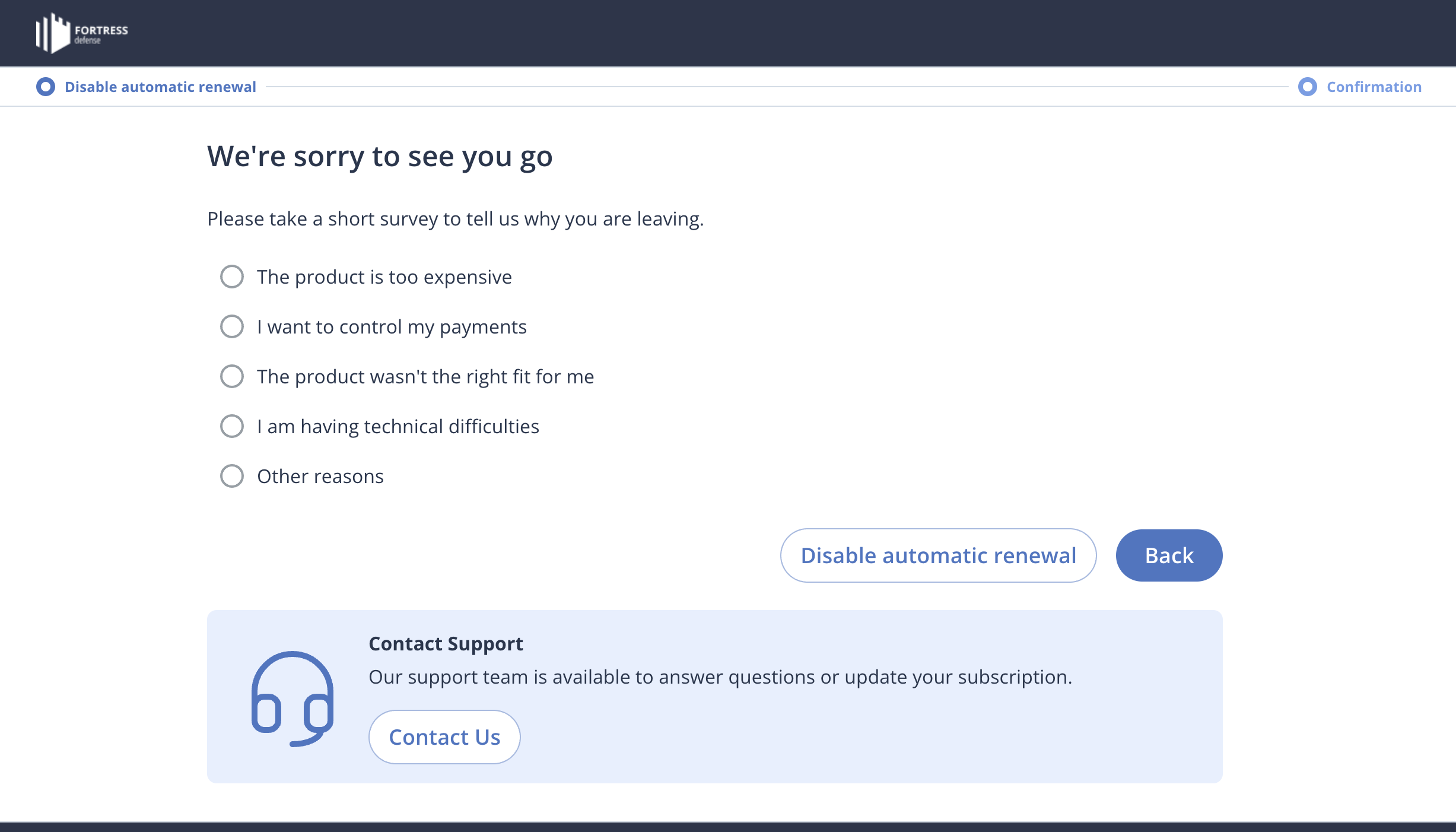Click the Contact Us button
This screenshot has height=832, width=1456.
pyautogui.click(x=444, y=737)
